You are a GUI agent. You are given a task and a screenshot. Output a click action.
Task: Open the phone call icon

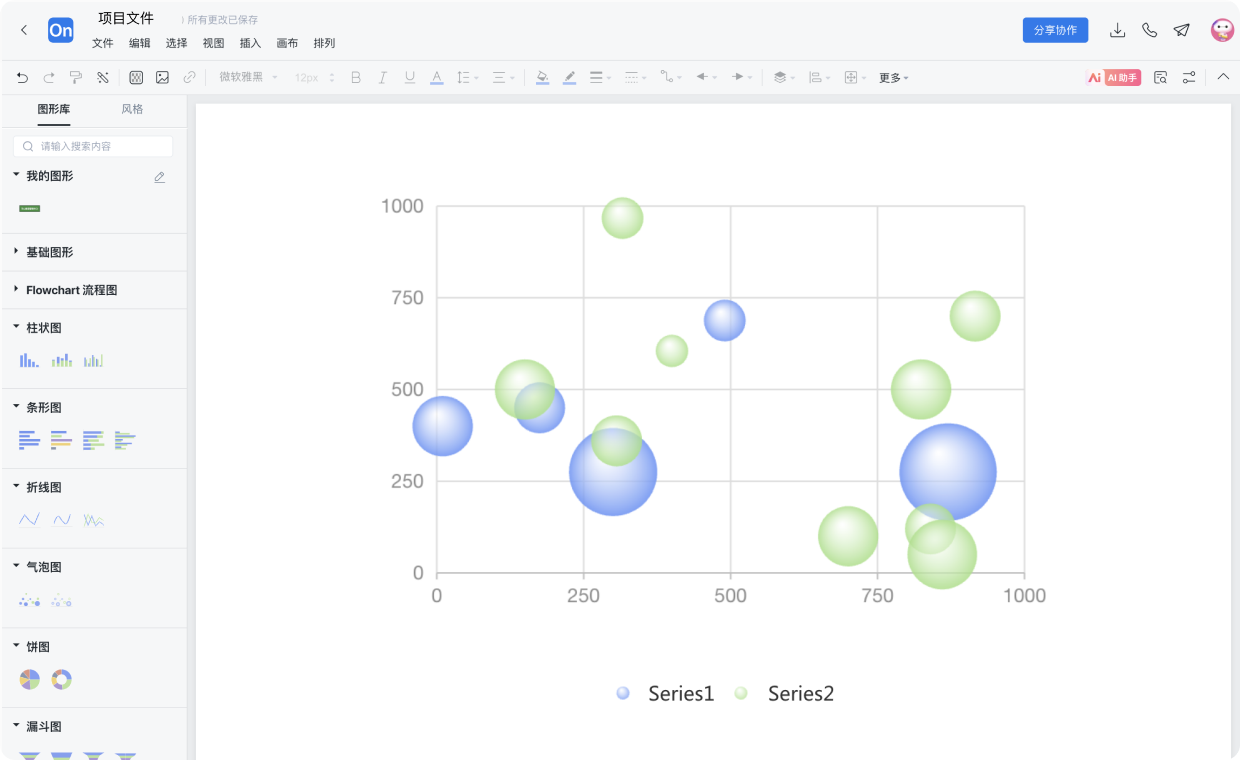click(1149, 30)
